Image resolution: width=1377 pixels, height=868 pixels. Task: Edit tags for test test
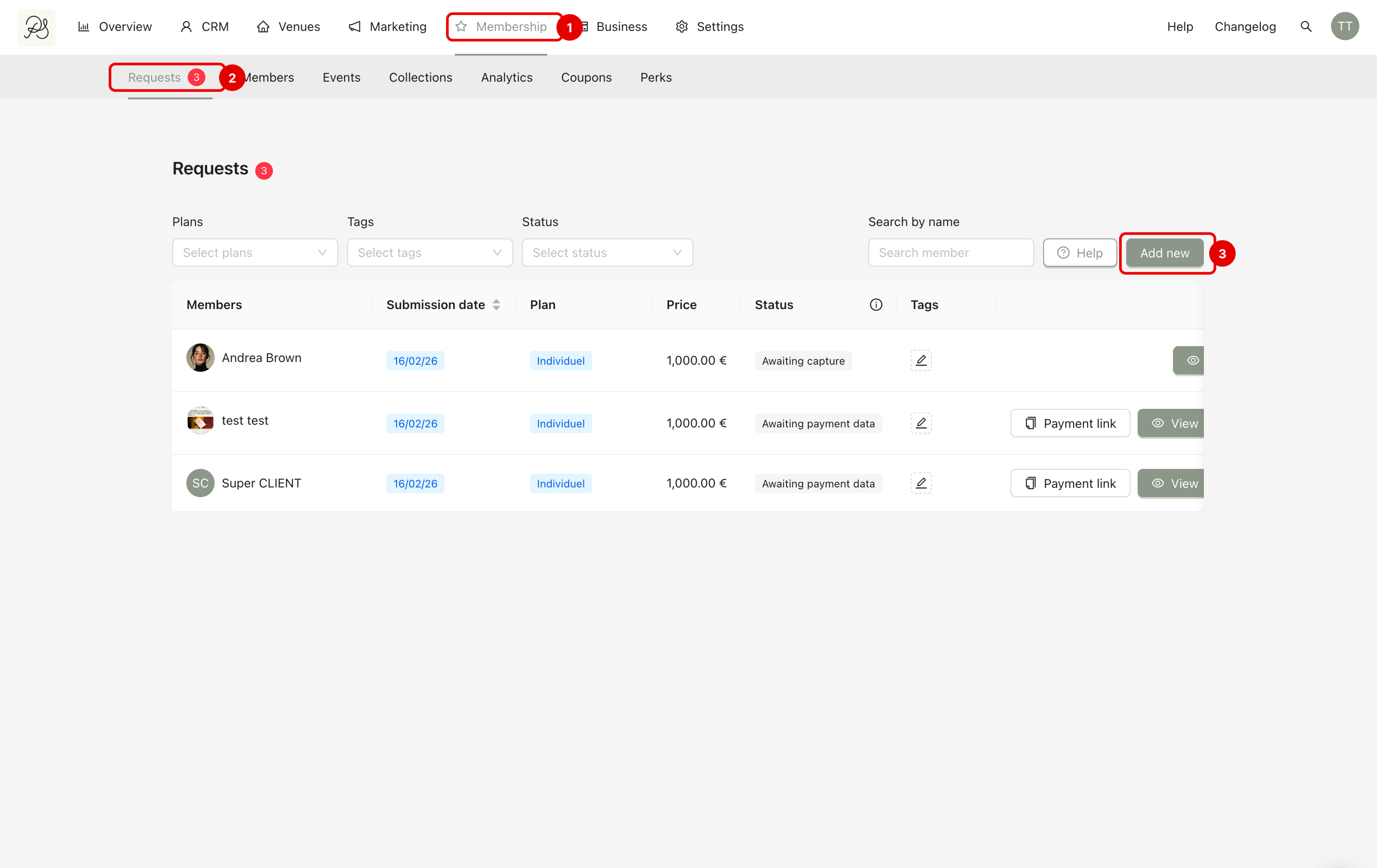click(x=921, y=423)
